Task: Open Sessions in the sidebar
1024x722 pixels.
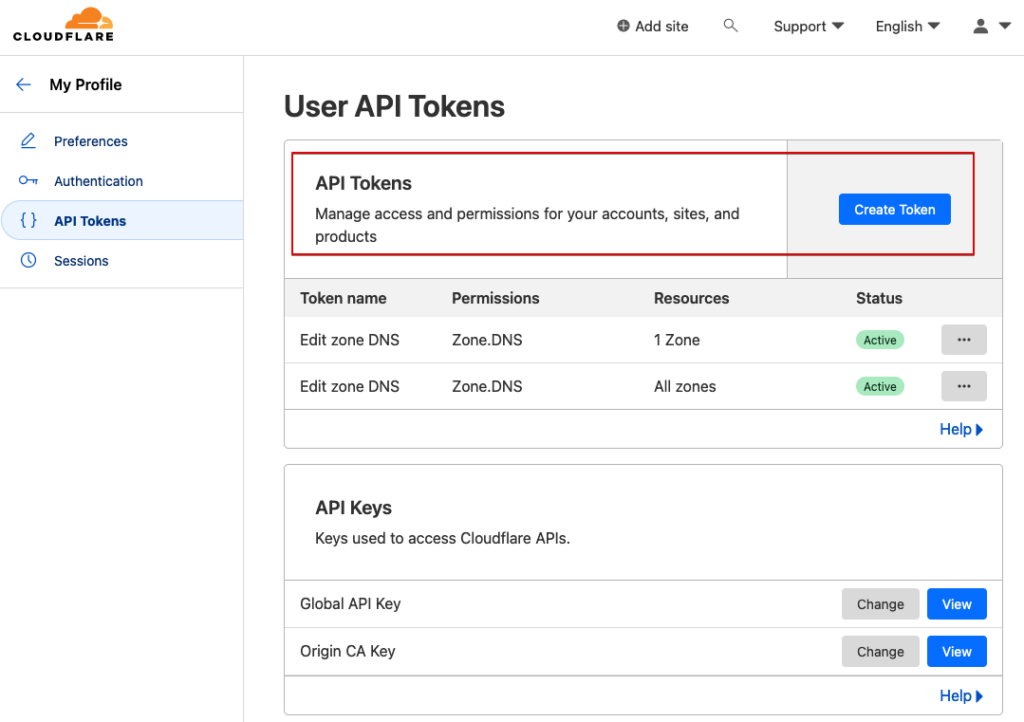Action: [x=81, y=260]
